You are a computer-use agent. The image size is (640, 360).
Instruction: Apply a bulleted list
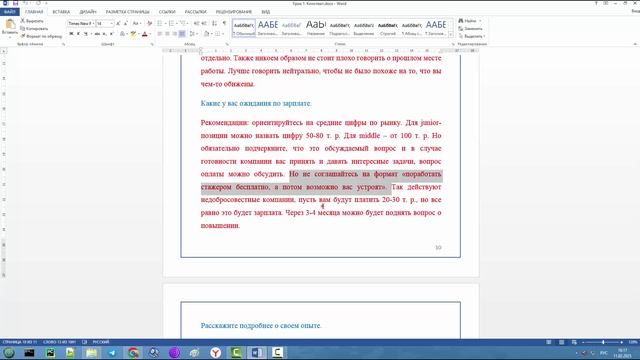click(x=160, y=24)
